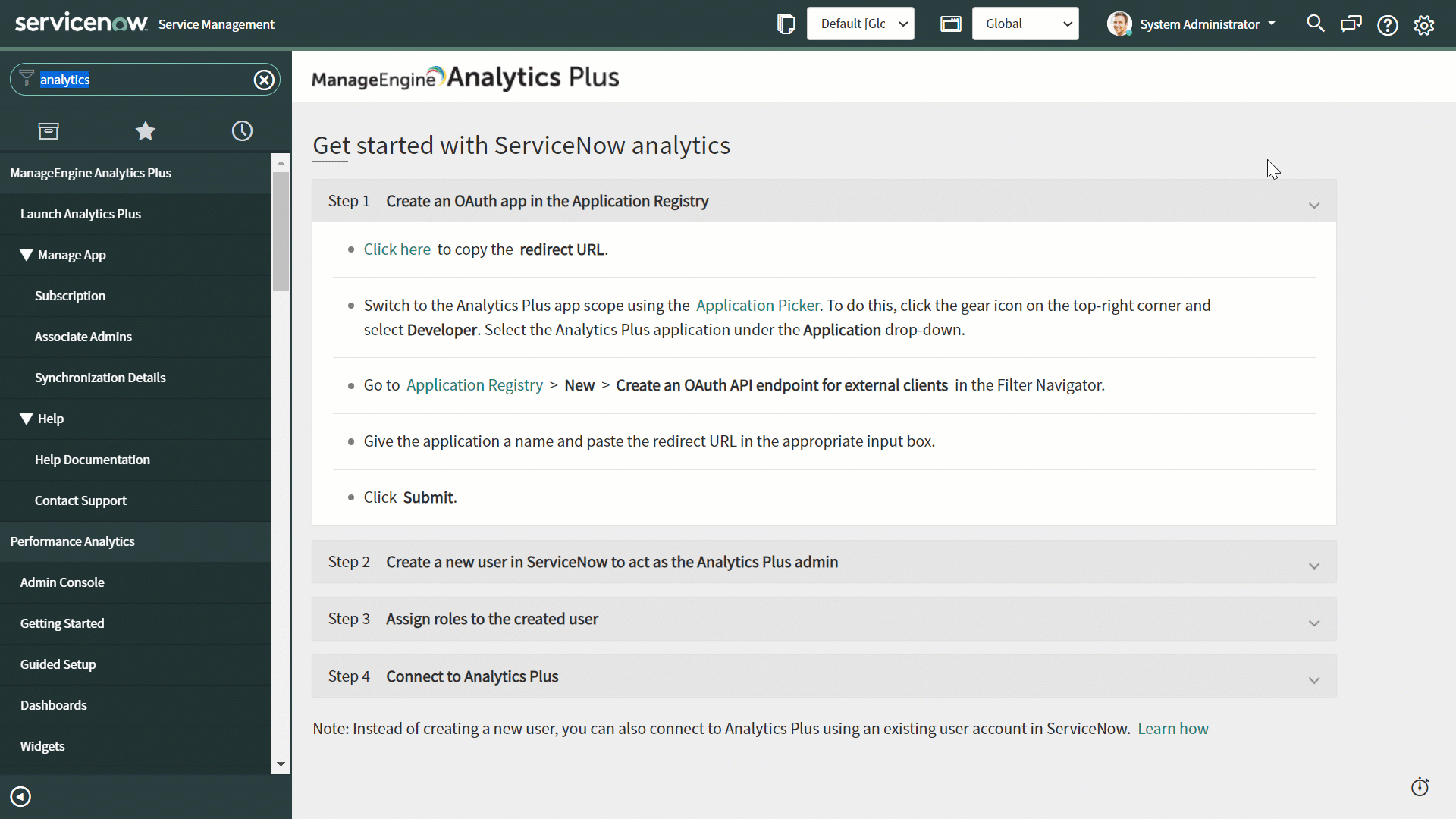Open Widgets module
This screenshot has height=819, width=1456.
136,746
